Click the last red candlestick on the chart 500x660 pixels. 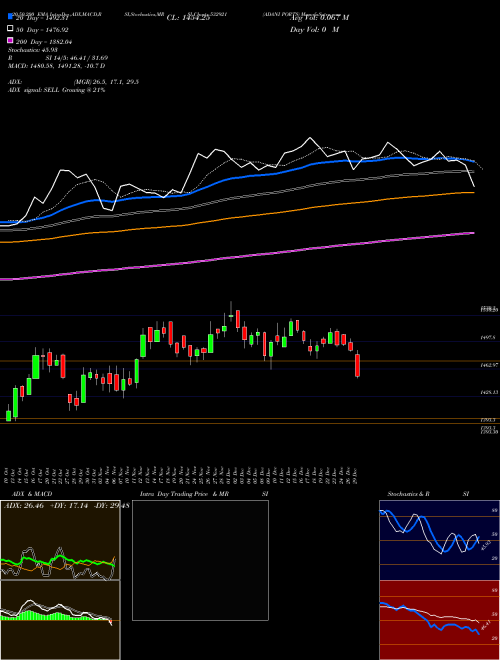point(358,365)
